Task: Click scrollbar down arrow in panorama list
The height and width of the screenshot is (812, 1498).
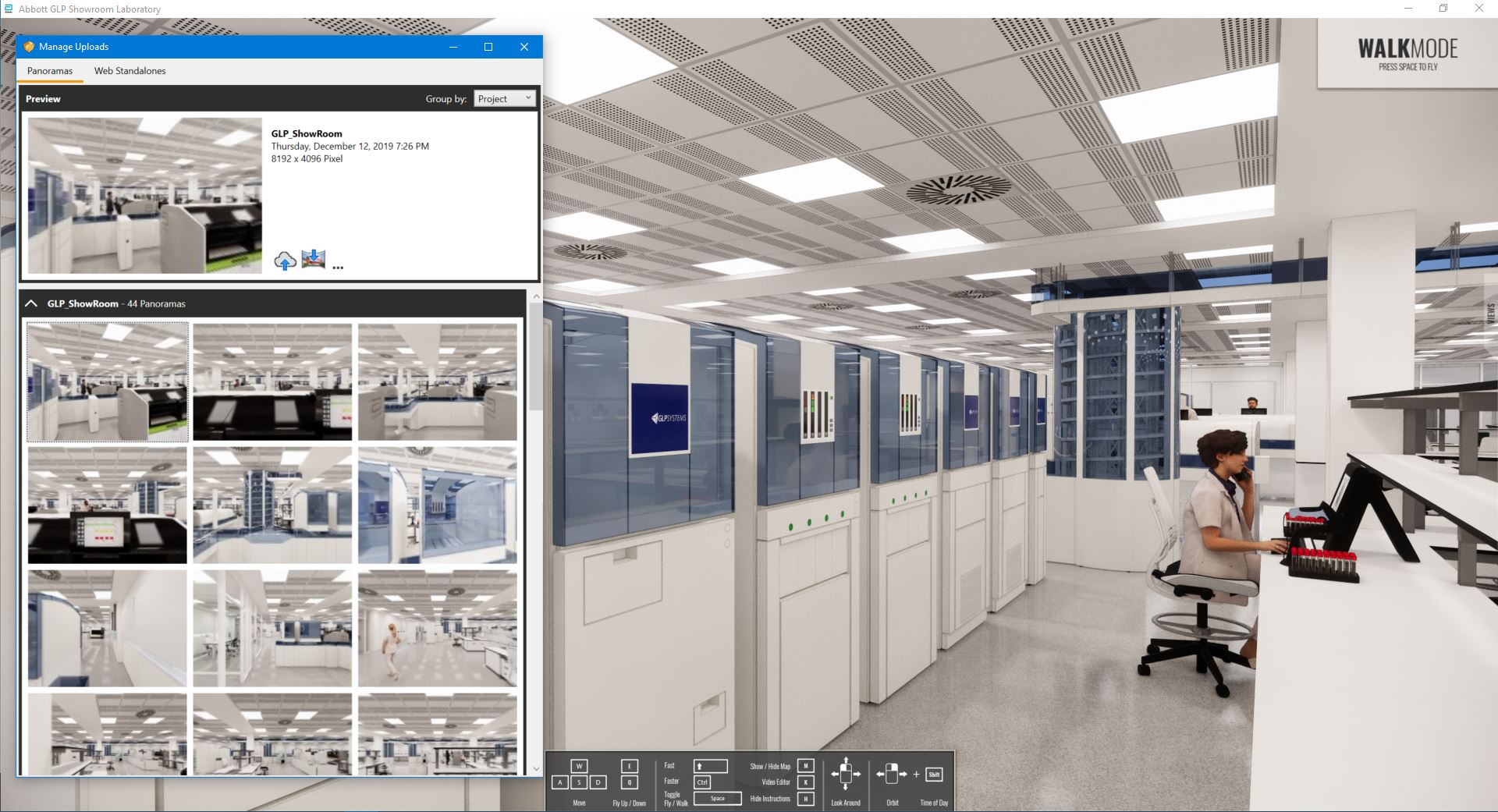Action: 535,768
